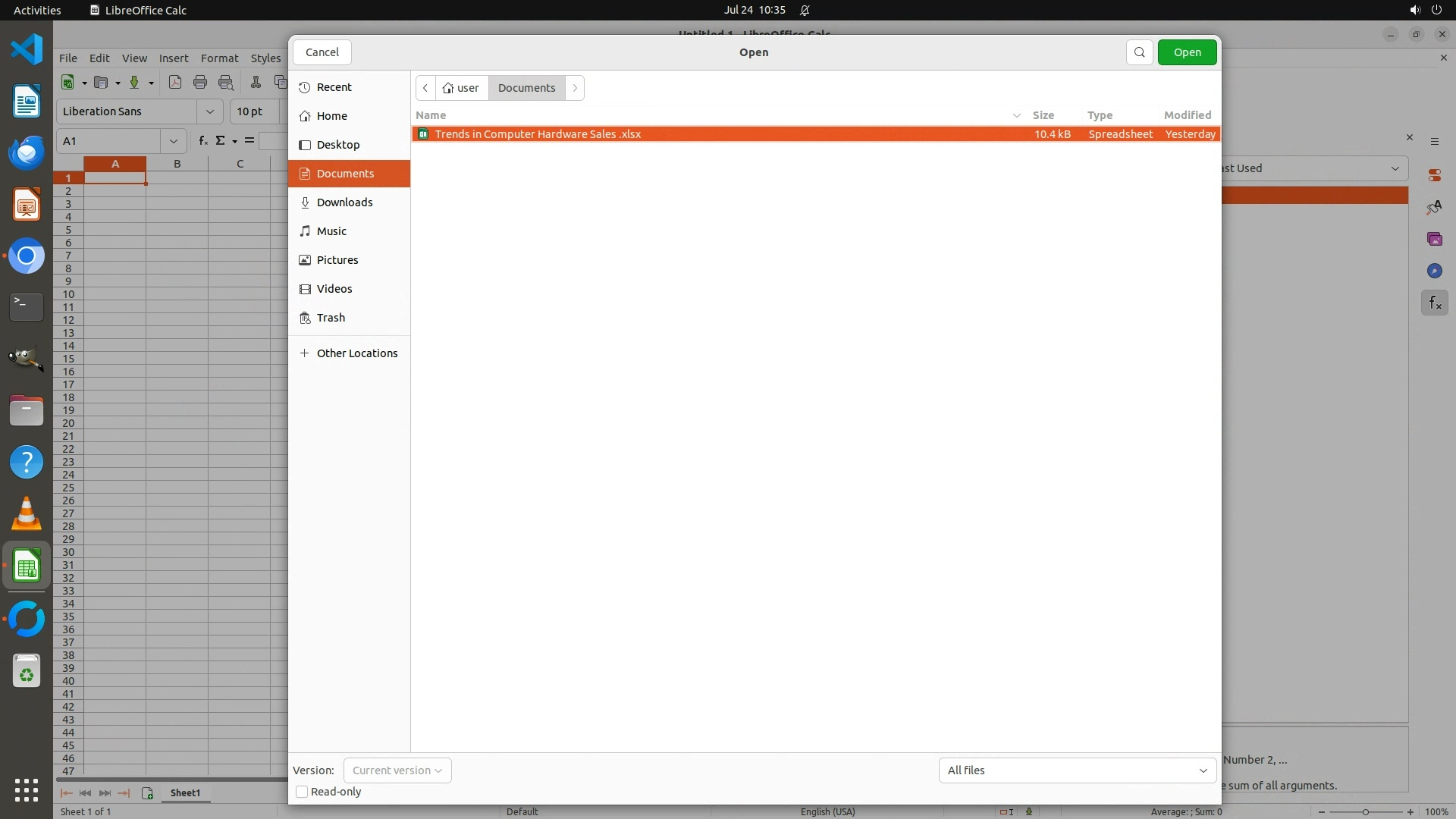Click the Gallery sidebar icon
This screenshot has height=819, width=1456.
tap(1434, 239)
